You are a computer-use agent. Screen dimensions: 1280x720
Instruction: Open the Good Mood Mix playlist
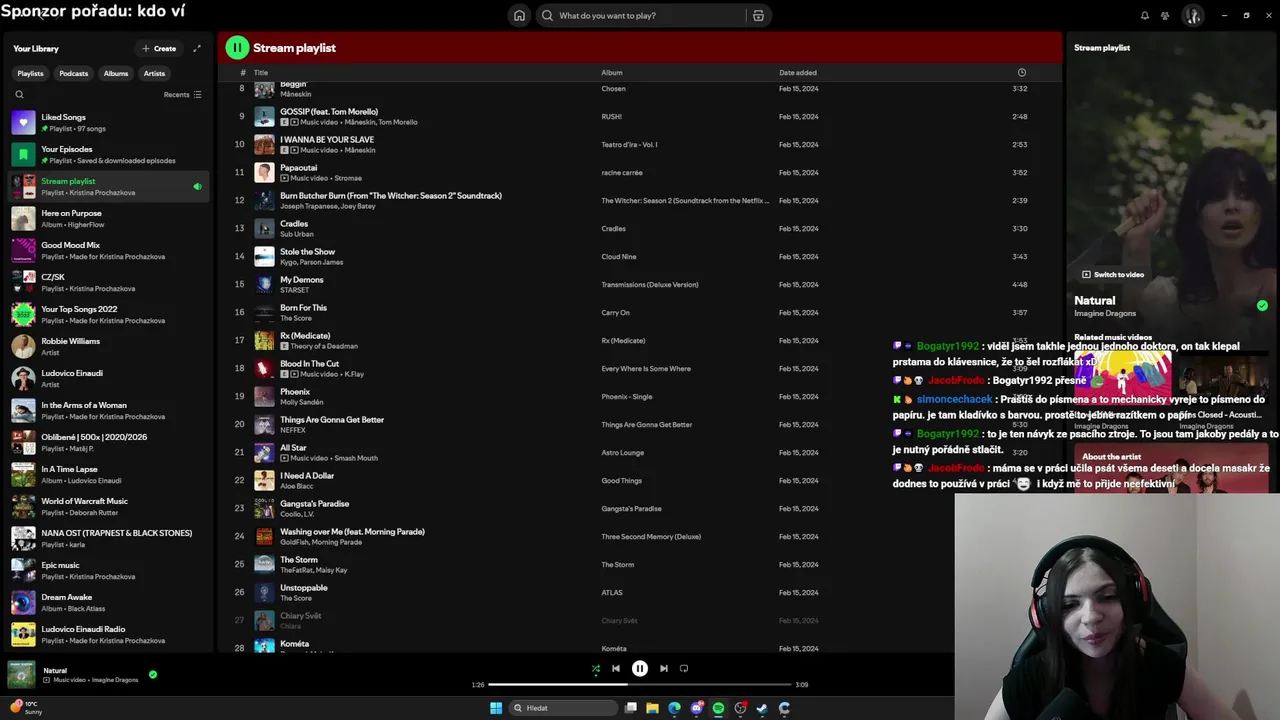(x=108, y=250)
